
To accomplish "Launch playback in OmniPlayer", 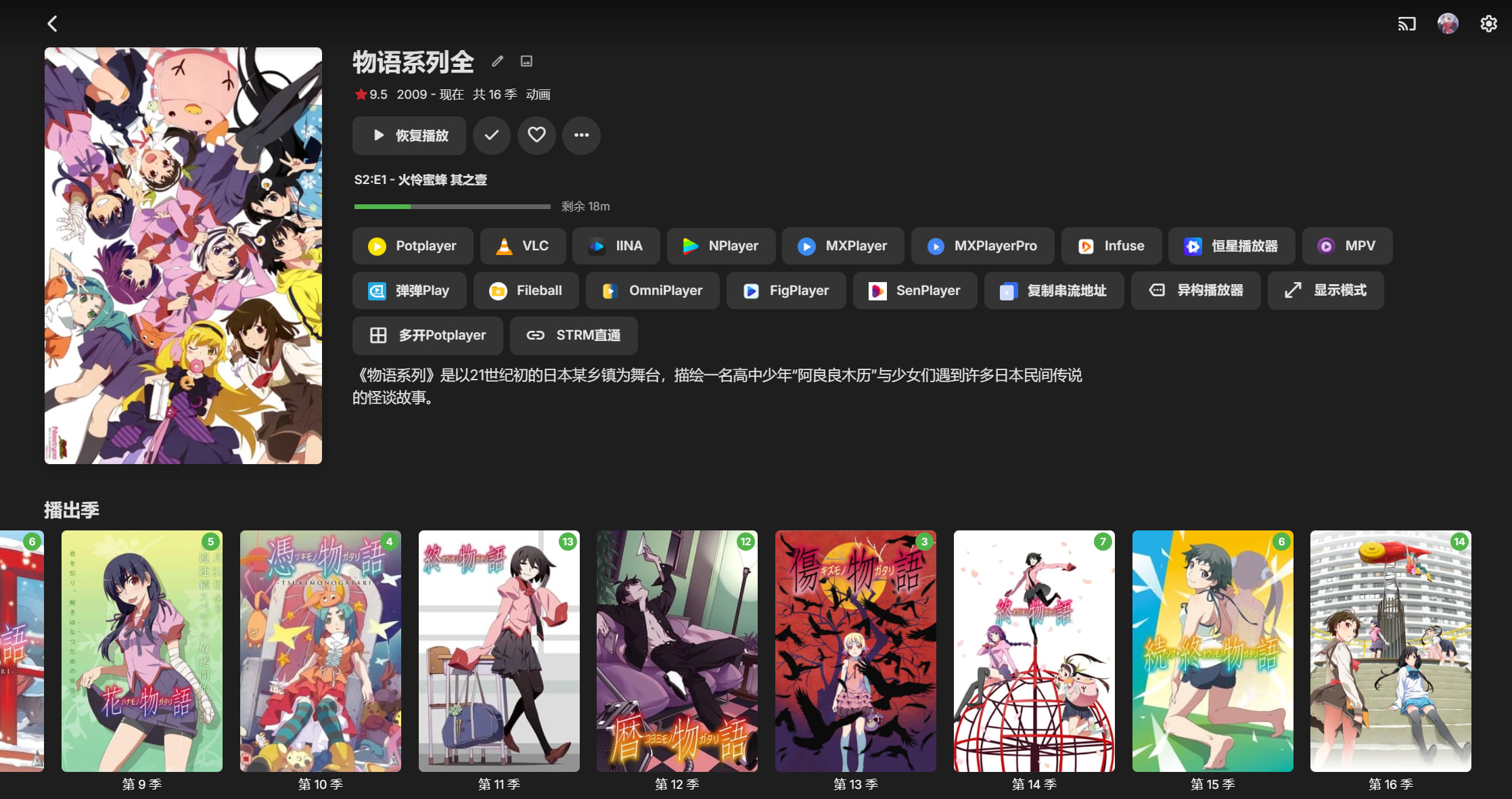I will click(653, 290).
